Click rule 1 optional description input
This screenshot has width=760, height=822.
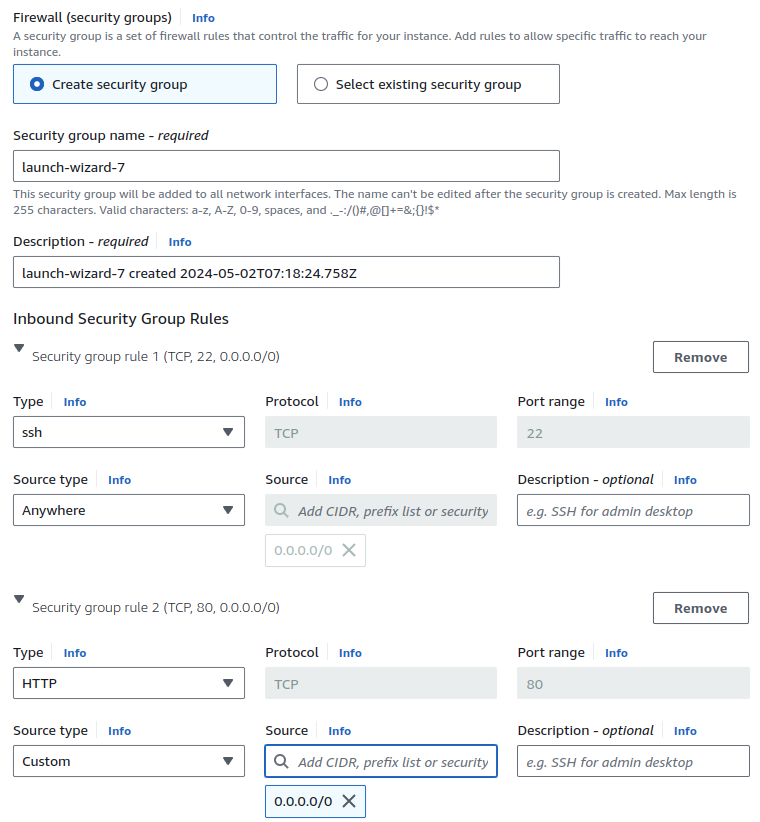tap(633, 510)
